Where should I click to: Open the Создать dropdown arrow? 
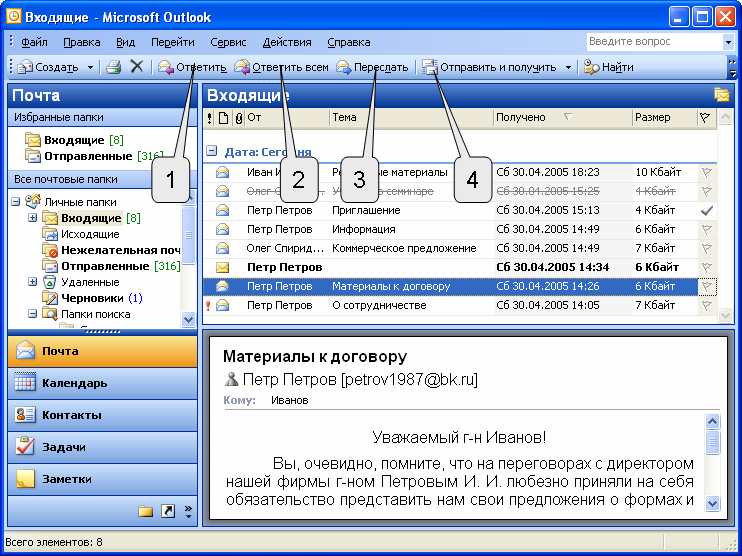pyautogui.click(x=90, y=68)
